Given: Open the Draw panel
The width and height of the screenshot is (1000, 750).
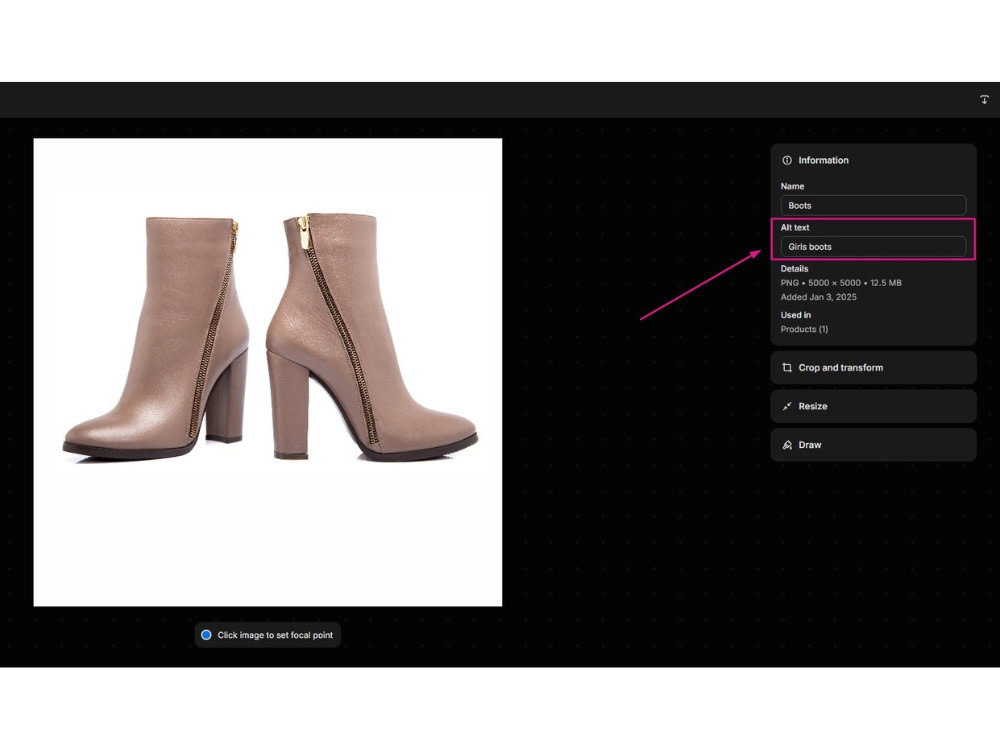Looking at the screenshot, I should [x=873, y=445].
